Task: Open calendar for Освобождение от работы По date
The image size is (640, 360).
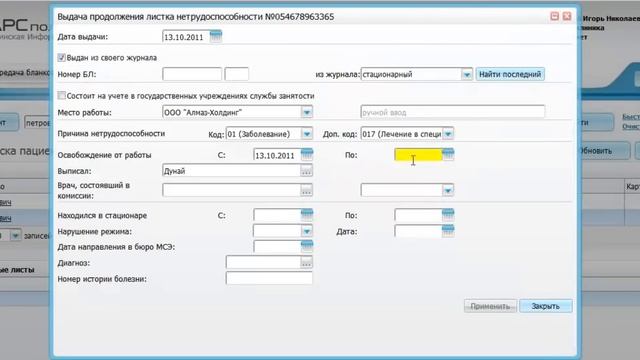Action: point(448,154)
